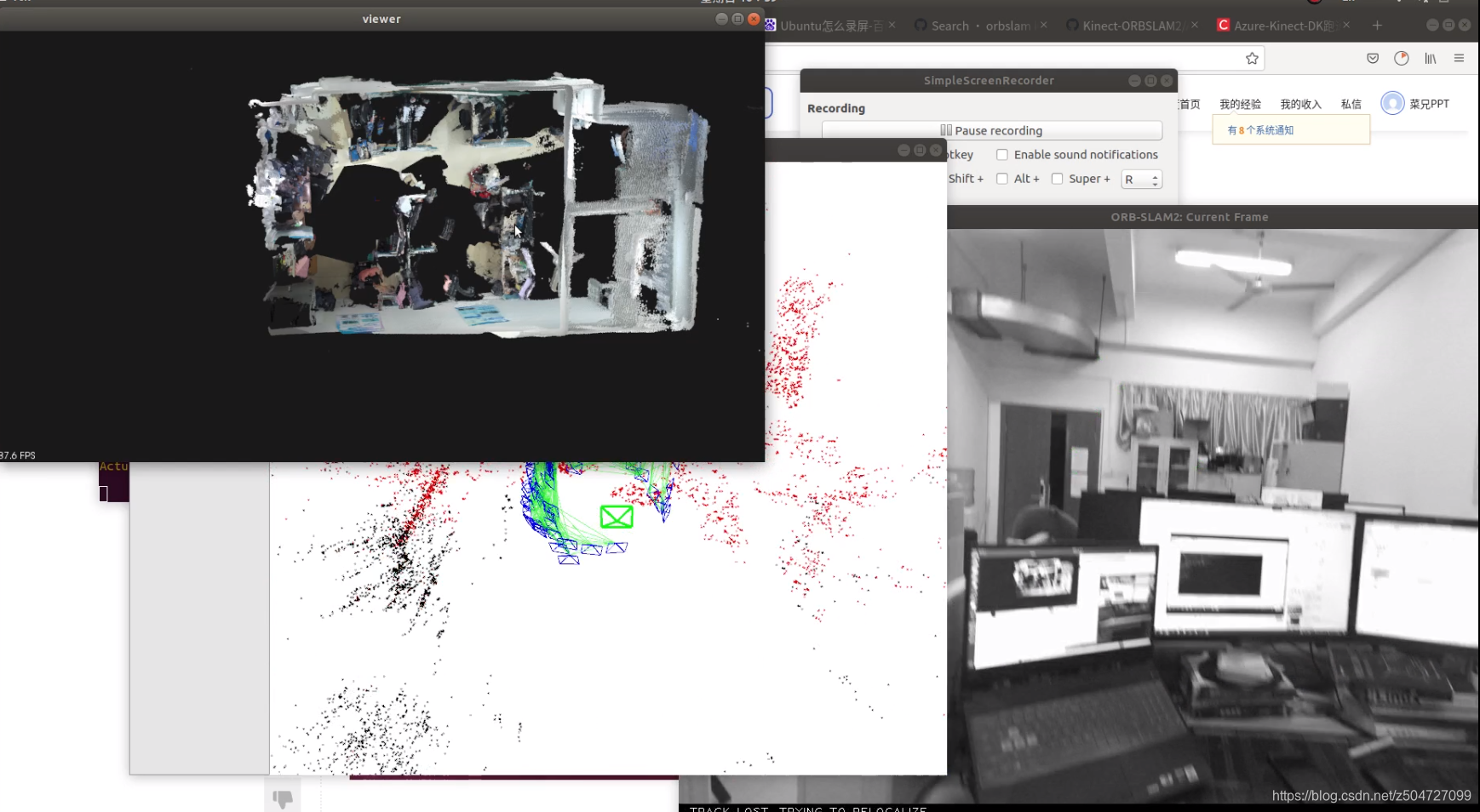The image size is (1480, 812).
Task: Open the 私信 messages link
Action: pyautogui.click(x=1351, y=104)
